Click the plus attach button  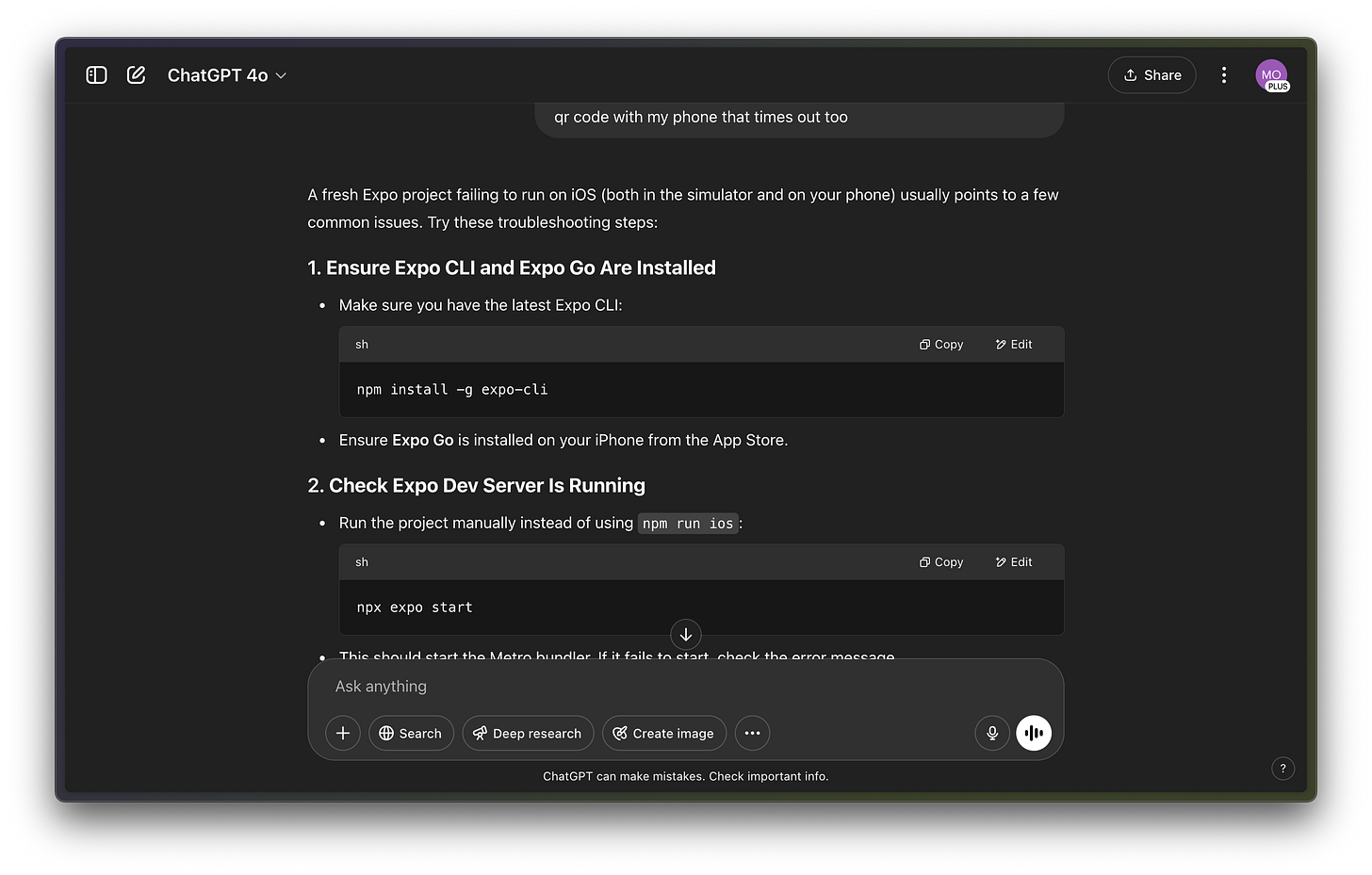click(x=343, y=733)
